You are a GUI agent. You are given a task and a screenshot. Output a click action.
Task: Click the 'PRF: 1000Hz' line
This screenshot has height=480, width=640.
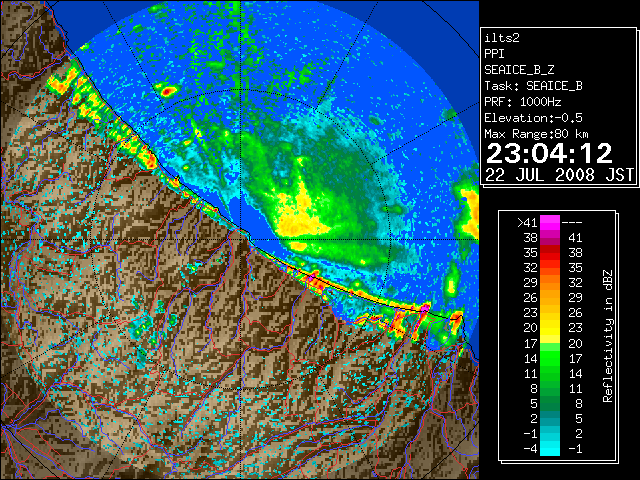[522, 102]
